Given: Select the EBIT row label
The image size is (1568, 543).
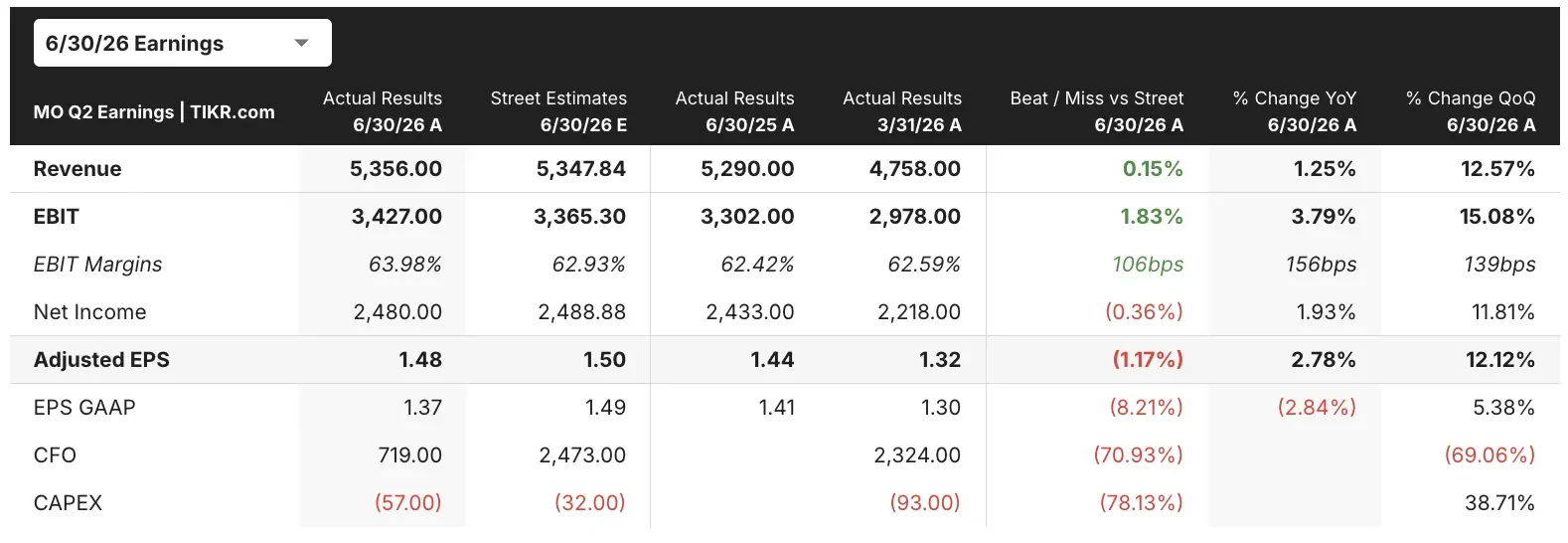Looking at the screenshot, I should tap(57, 217).
